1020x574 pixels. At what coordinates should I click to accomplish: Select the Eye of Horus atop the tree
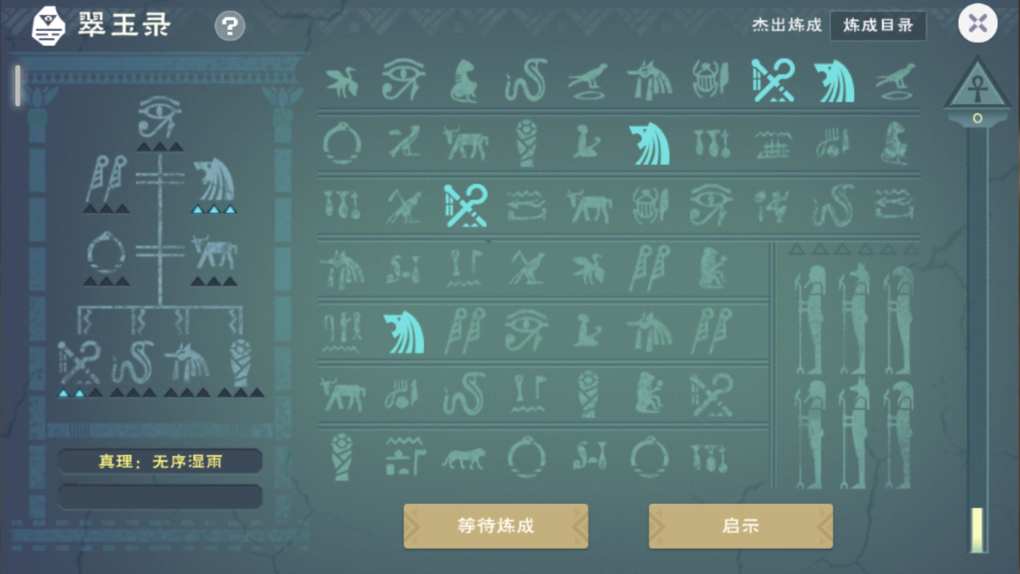(159, 117)
